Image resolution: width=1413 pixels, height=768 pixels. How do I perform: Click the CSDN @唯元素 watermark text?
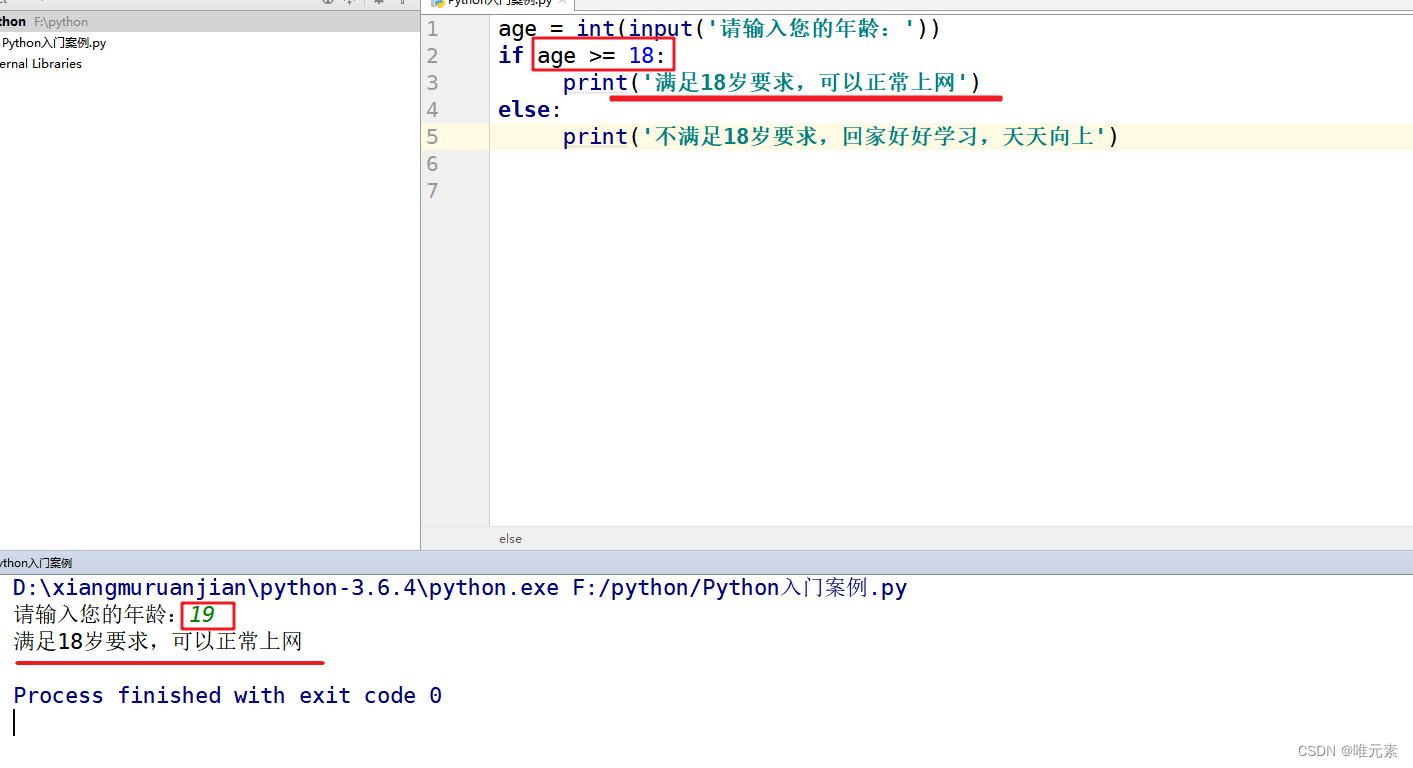pos(1348,751)
